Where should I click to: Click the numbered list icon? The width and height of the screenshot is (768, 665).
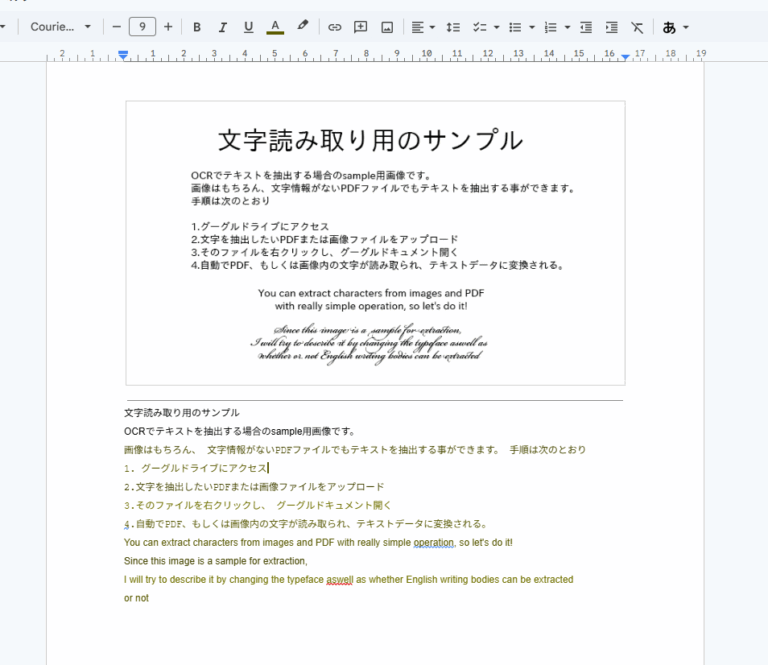click(551, 27)
